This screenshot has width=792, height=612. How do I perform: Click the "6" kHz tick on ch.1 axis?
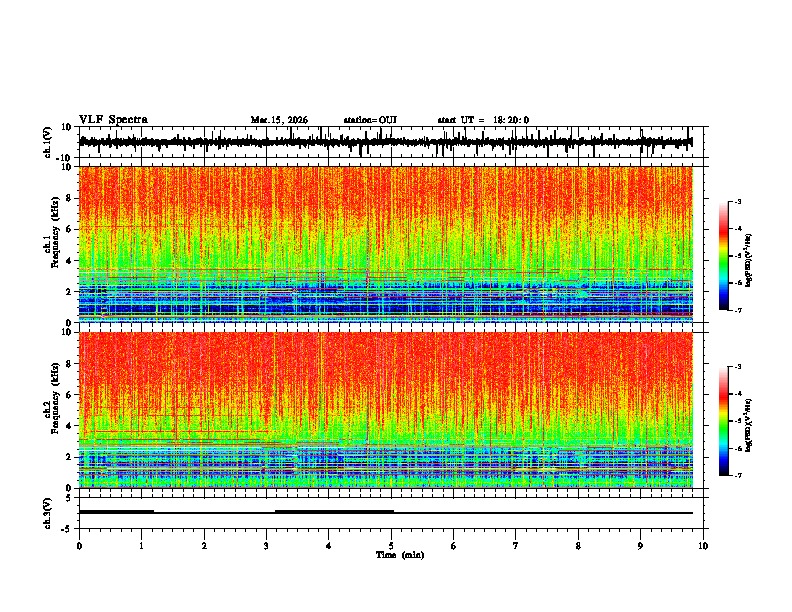[69, 229]
